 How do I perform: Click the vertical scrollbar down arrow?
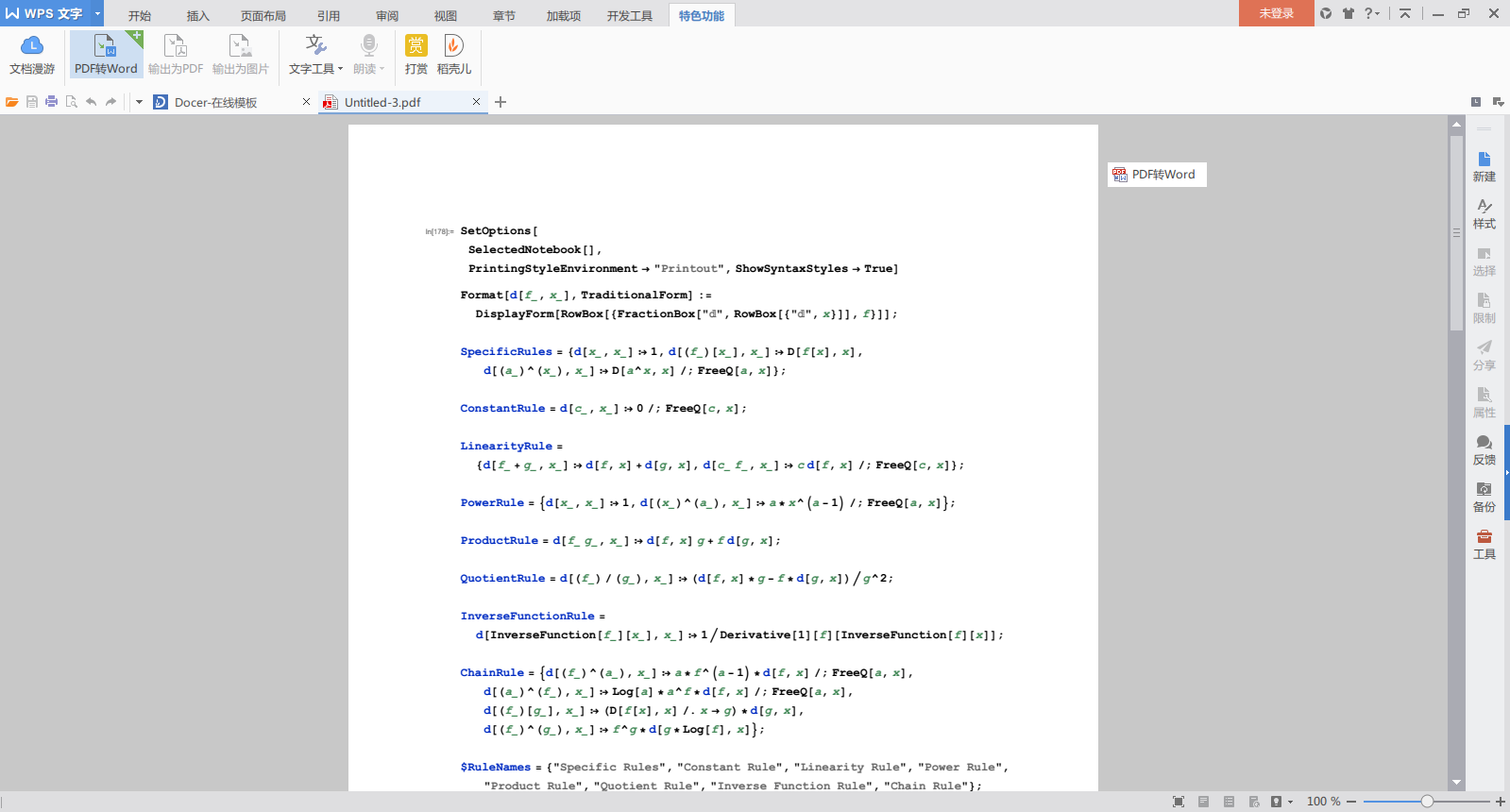(x=1456, y=783)
